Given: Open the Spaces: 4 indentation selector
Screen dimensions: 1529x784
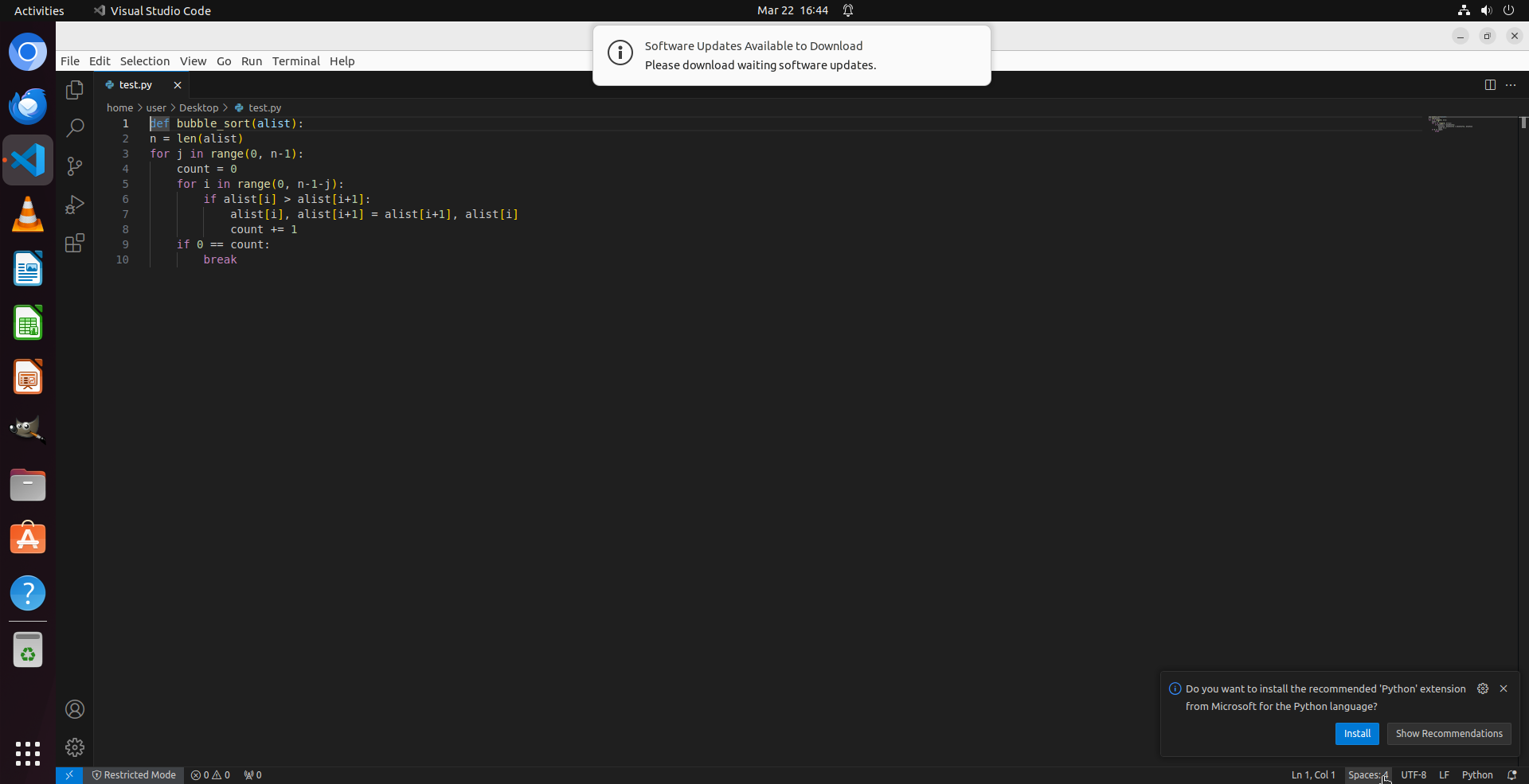Looking at the screenshot, I should pyautogui.click(x=1367, y=774).
